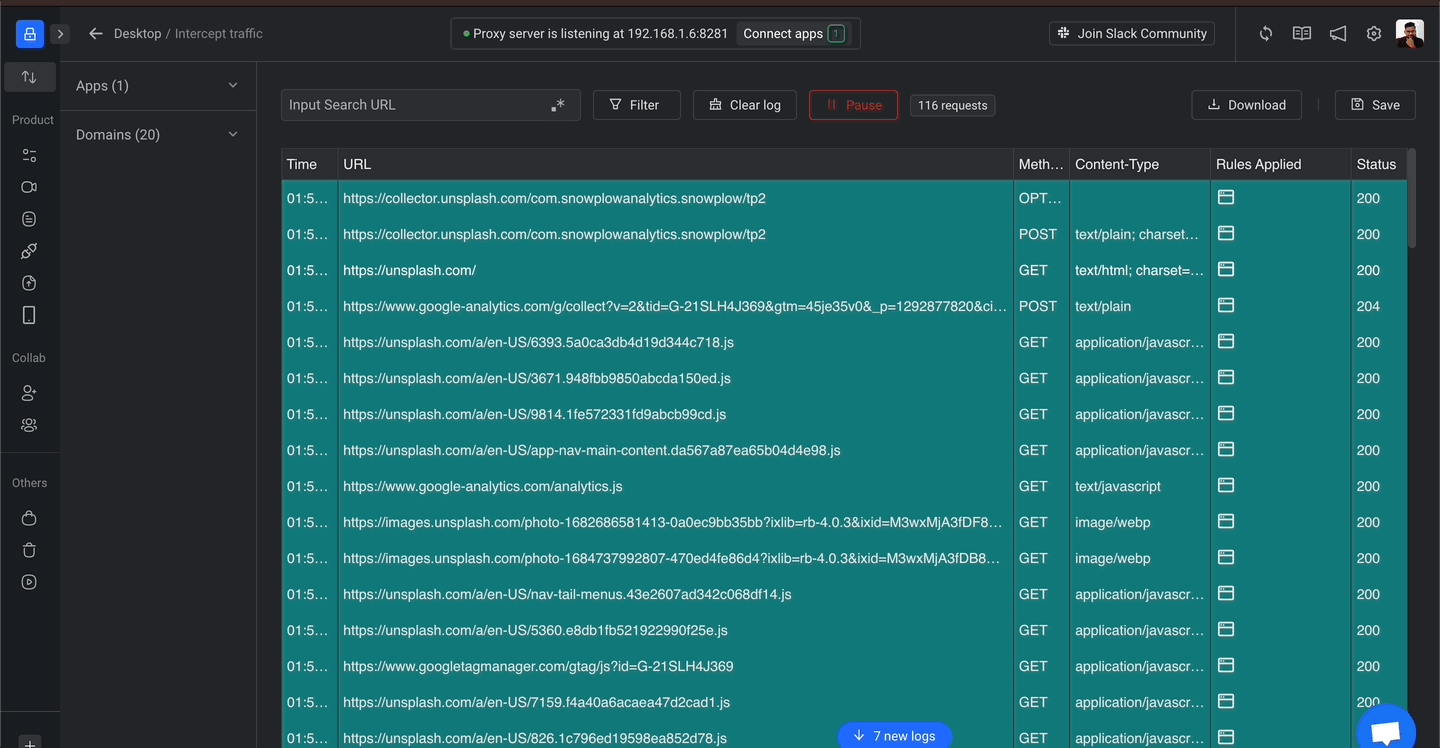The height and width of the screenshot is (748, 1440).
Task: Click the Clear log button
Action: click(x=745, y=105)
